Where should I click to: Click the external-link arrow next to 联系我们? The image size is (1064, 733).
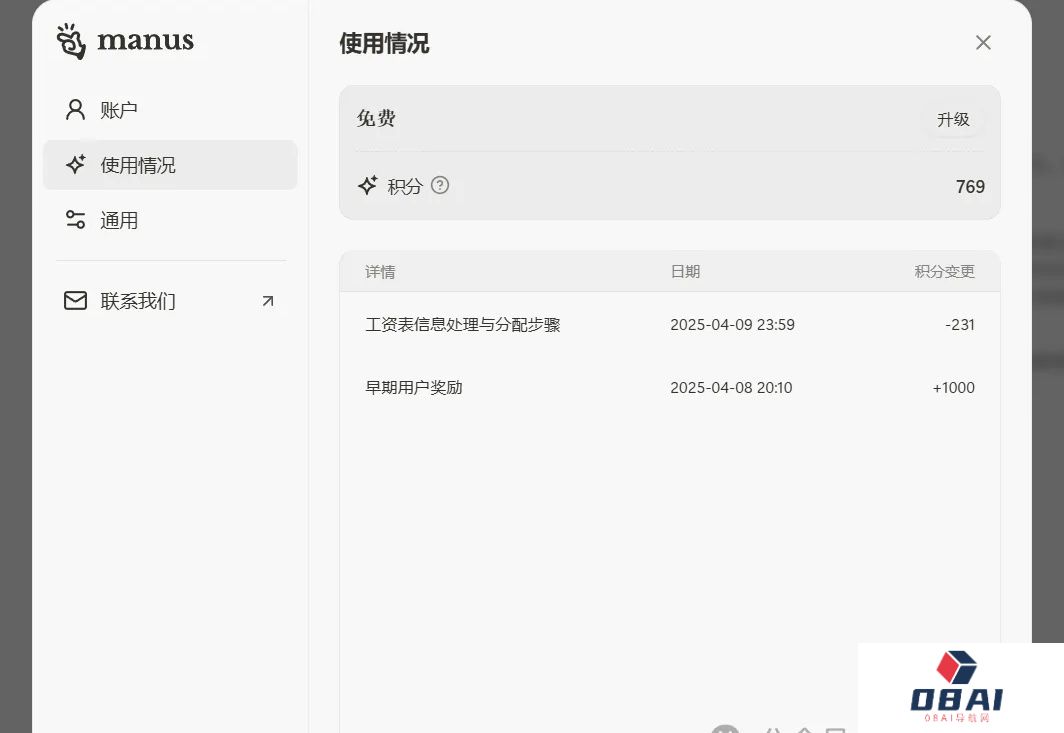pyautogui.click(x=268, y=301)
